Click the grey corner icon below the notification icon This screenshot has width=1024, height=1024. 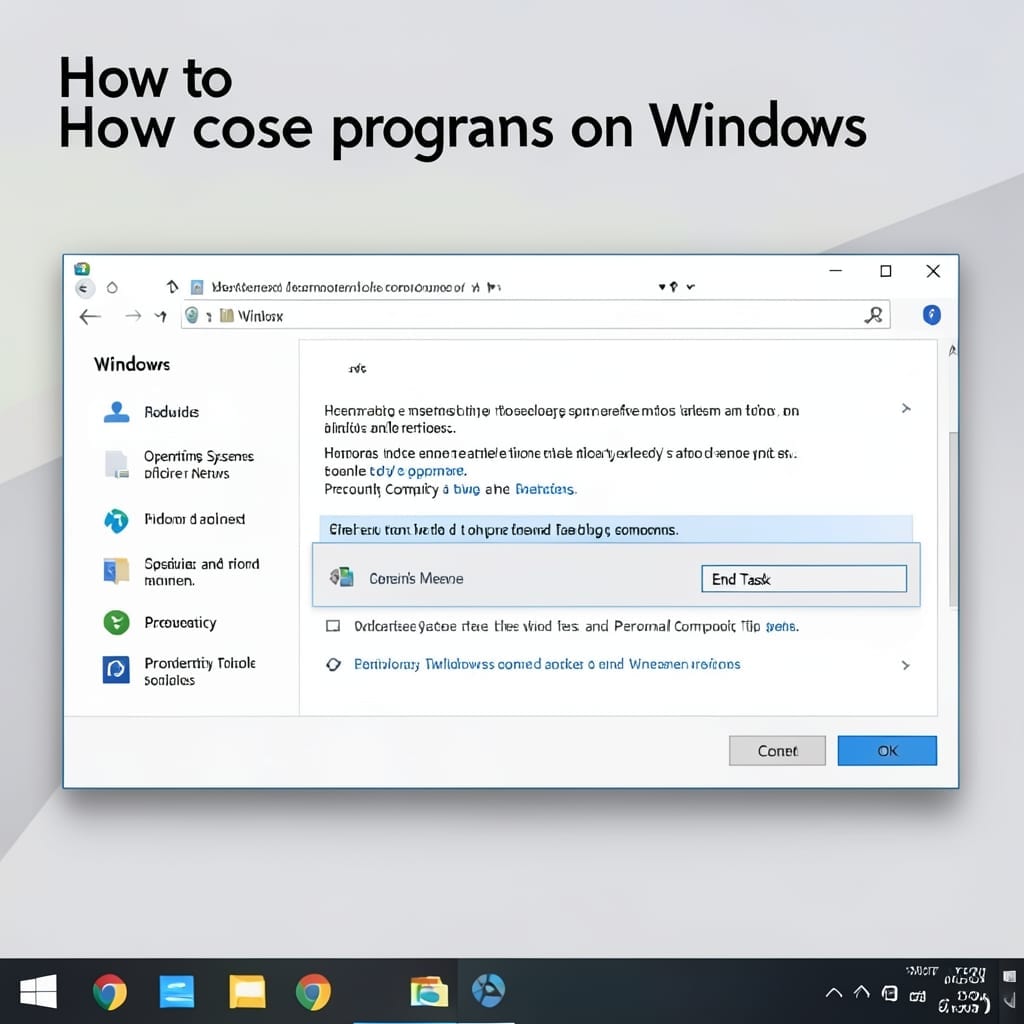(x=1010, y=1001)
